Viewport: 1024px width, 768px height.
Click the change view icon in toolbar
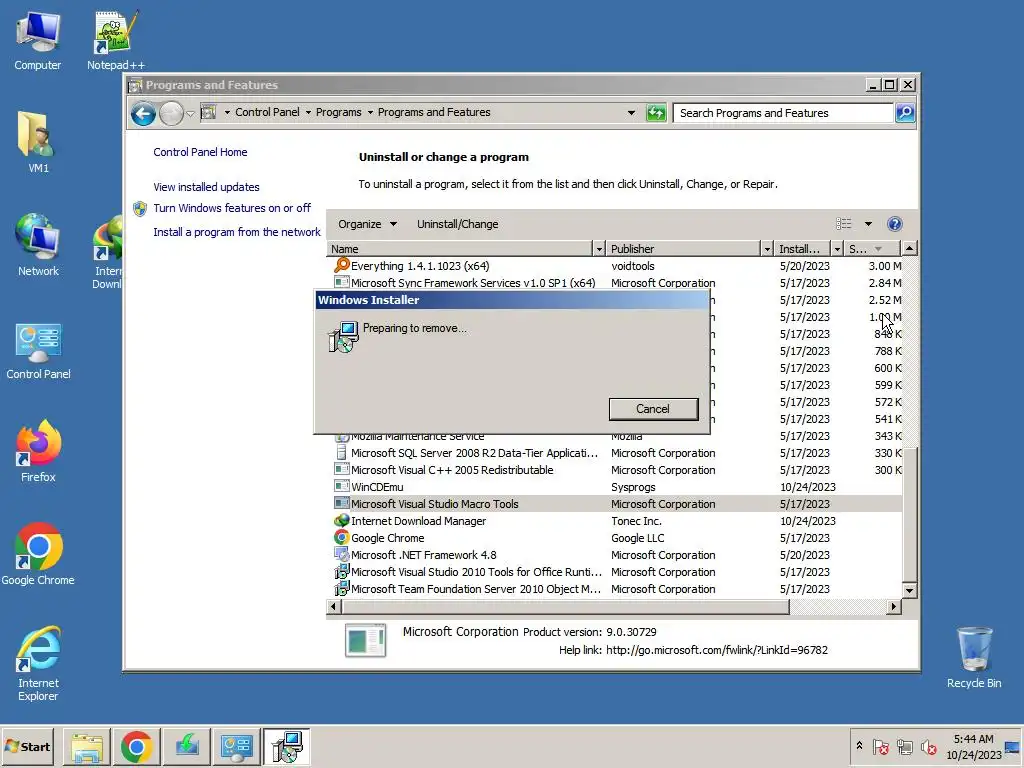click(x=844, y=224)
